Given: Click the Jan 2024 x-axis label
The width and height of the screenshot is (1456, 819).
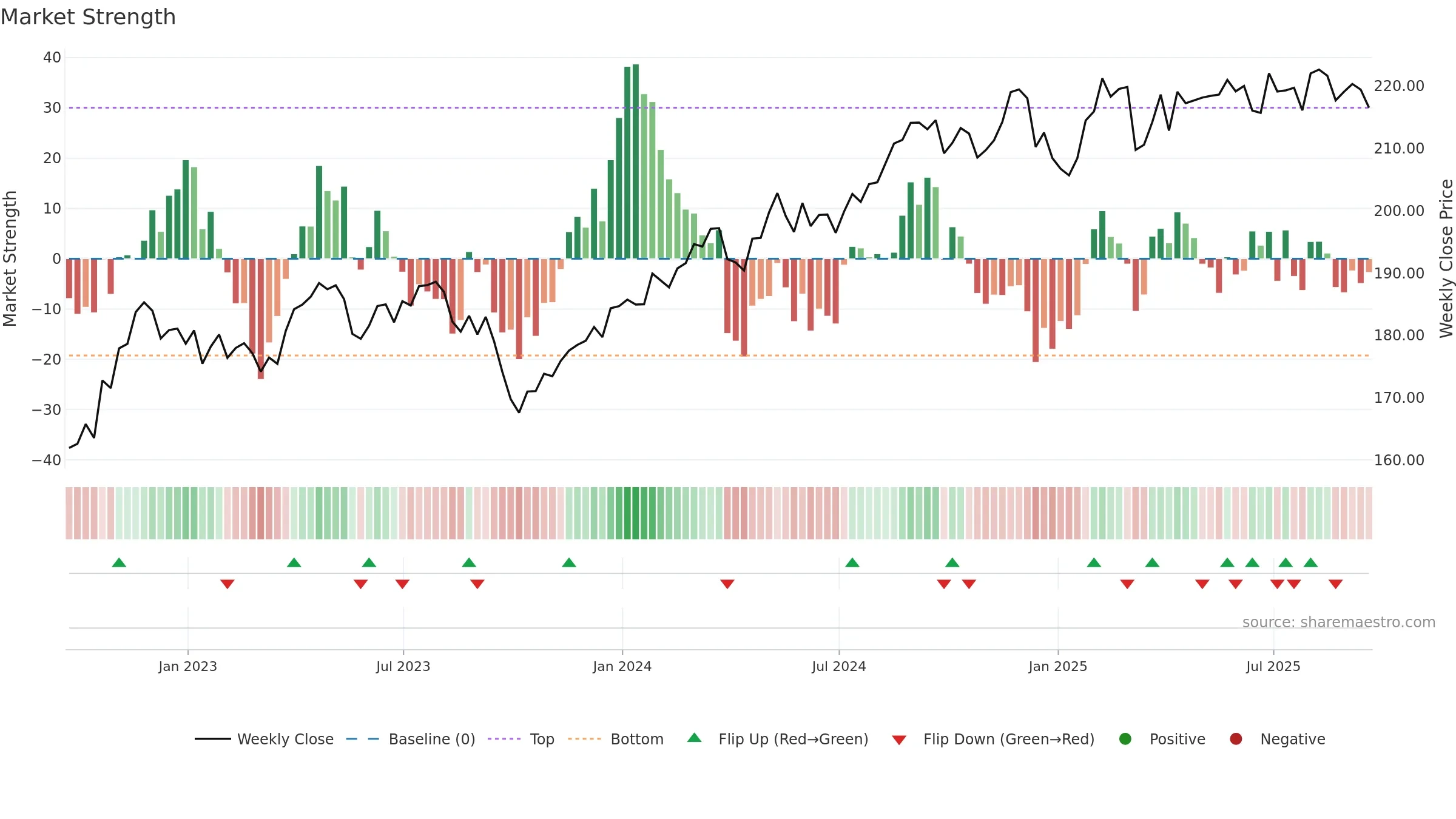Looking at the screenshot, I should point(622,666).
